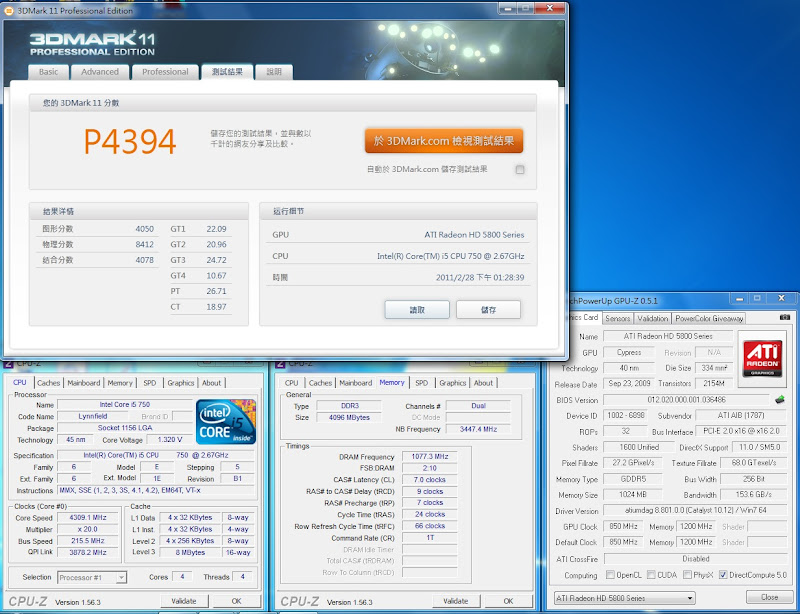Toggle the DirectCompute 5.0 checkbox

[x=723, y=575]
